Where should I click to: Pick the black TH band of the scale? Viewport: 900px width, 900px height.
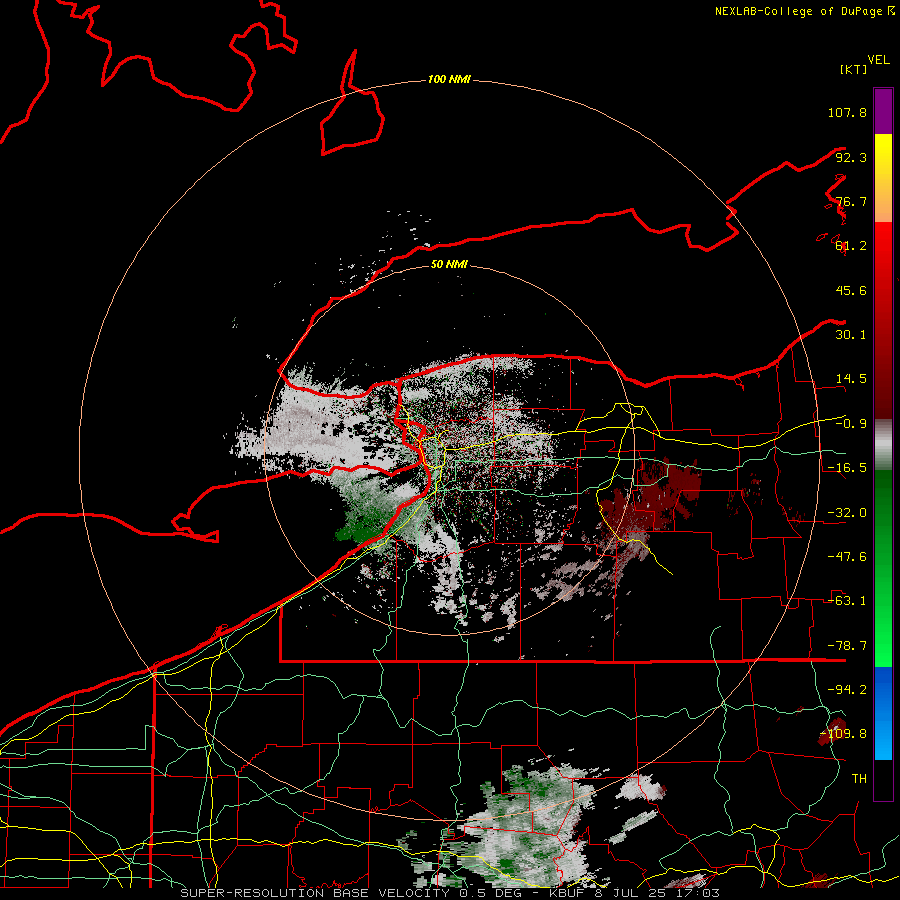[883, 779]
